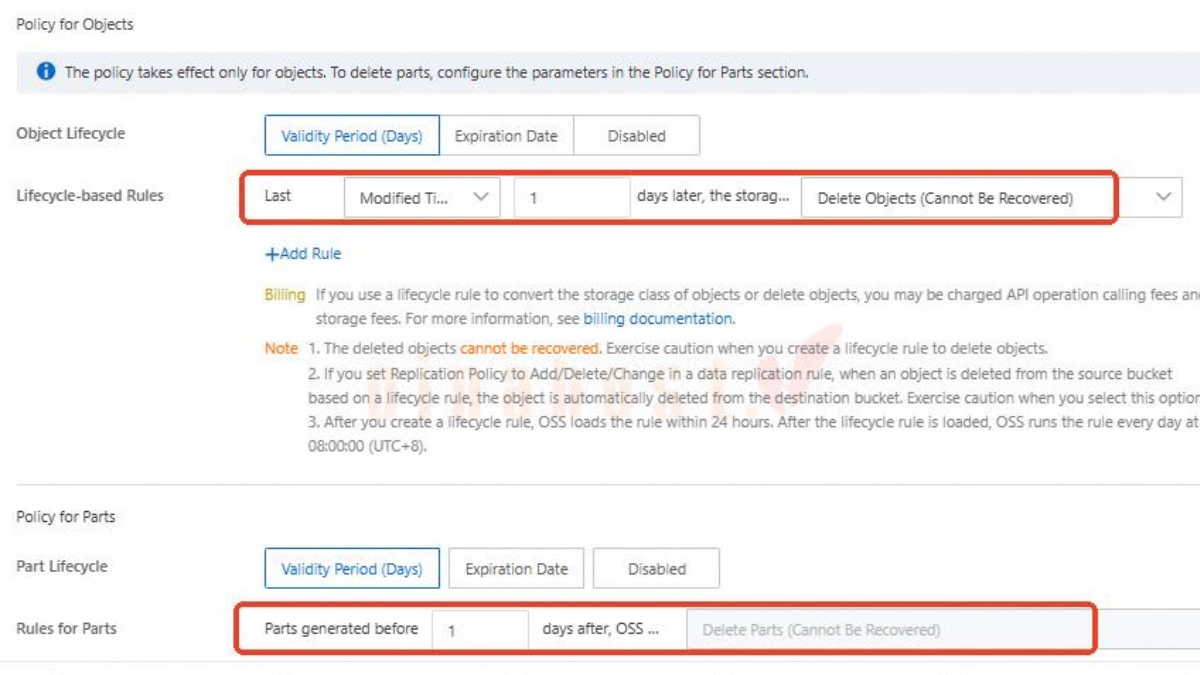Select Validity Period (Days) for Part Lifecycle
The height and width of the screenshot is (675, 1200).
[x=351, y=569]
